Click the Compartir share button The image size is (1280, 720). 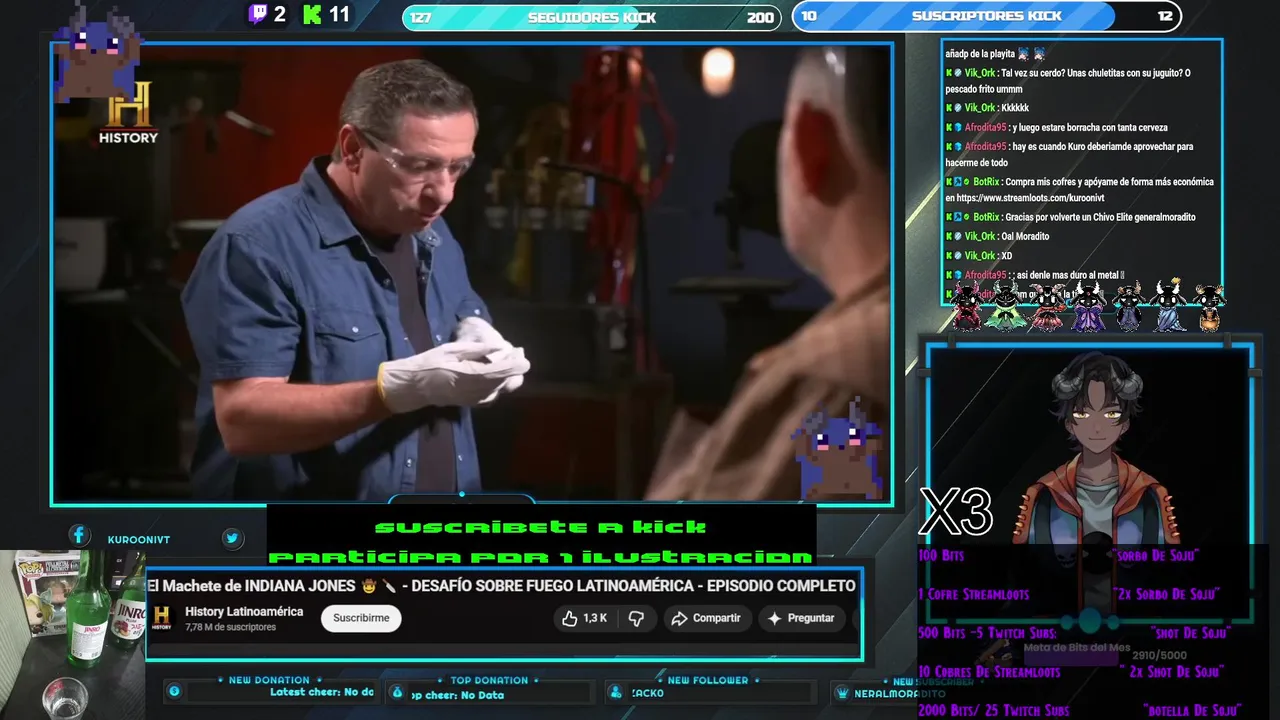point(706,618)
